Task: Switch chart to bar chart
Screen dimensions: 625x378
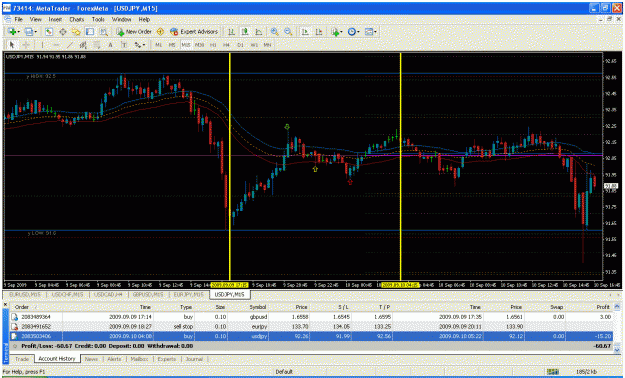Action: pos(231,32)
